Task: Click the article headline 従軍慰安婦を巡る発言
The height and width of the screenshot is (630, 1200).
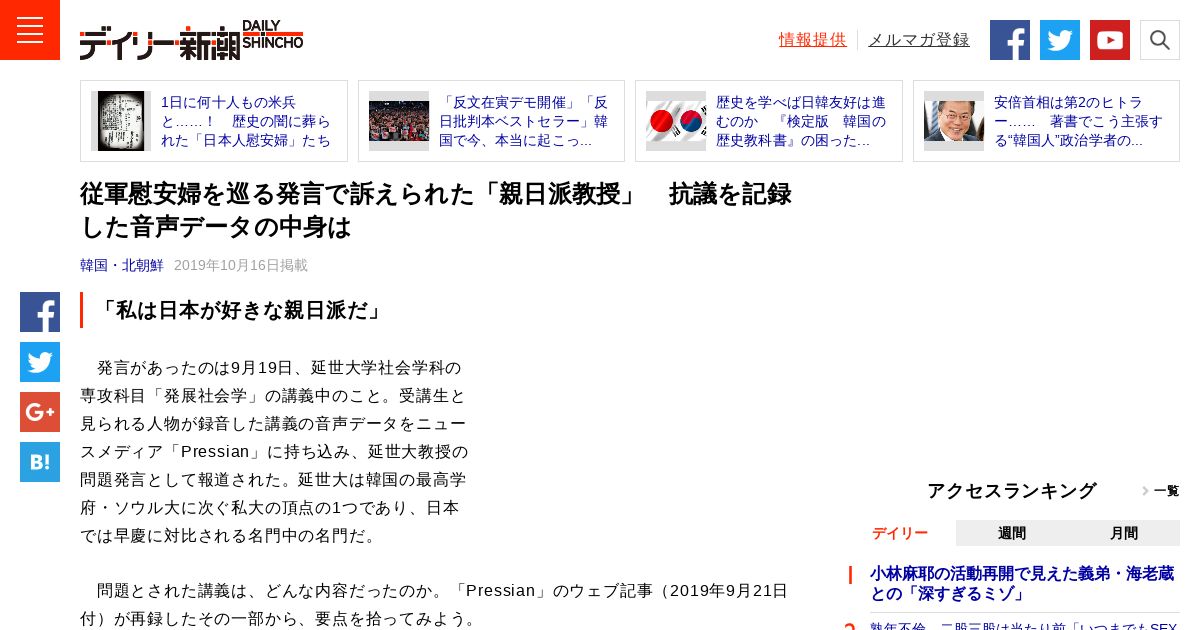Action: coord(436,210)
